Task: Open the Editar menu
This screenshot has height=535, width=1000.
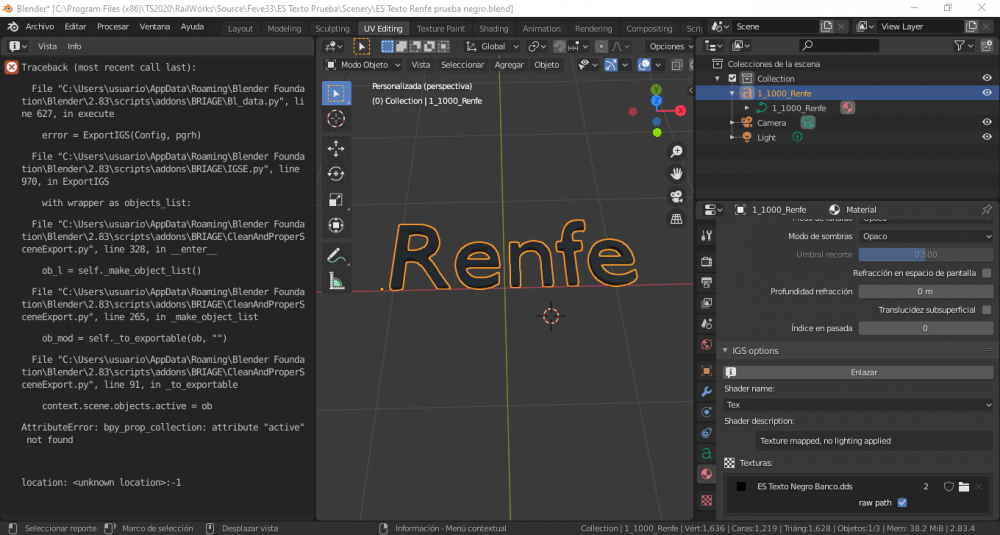Action: [75, 27]
